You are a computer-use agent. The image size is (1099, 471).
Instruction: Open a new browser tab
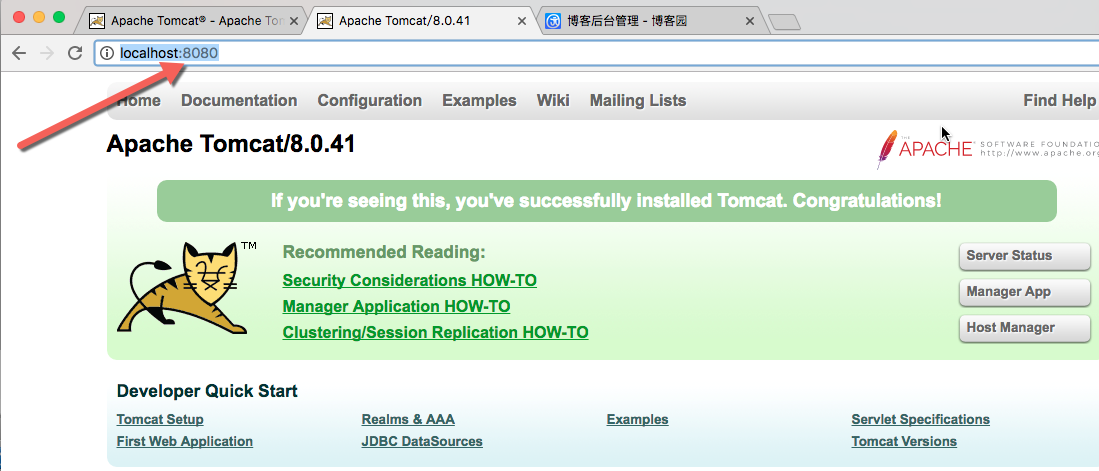[784, 23]
